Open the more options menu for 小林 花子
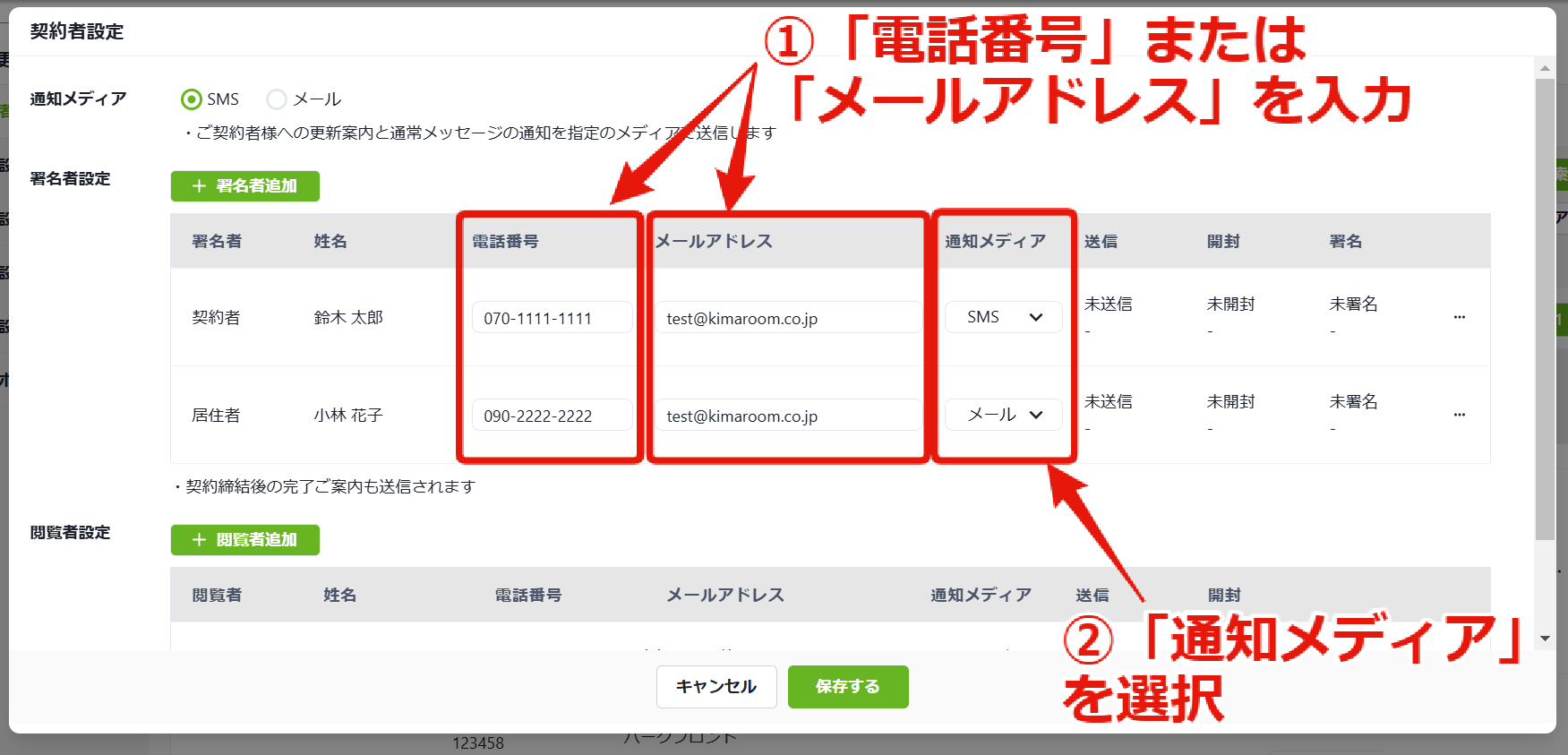1568x755 pixels. pos(1460,415)
